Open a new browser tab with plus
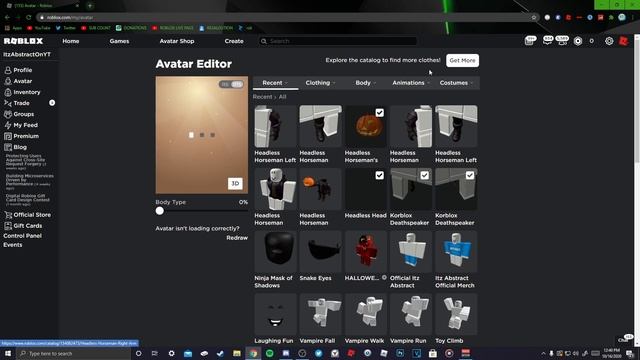This screenshot has width=640, height=360. 90,6
